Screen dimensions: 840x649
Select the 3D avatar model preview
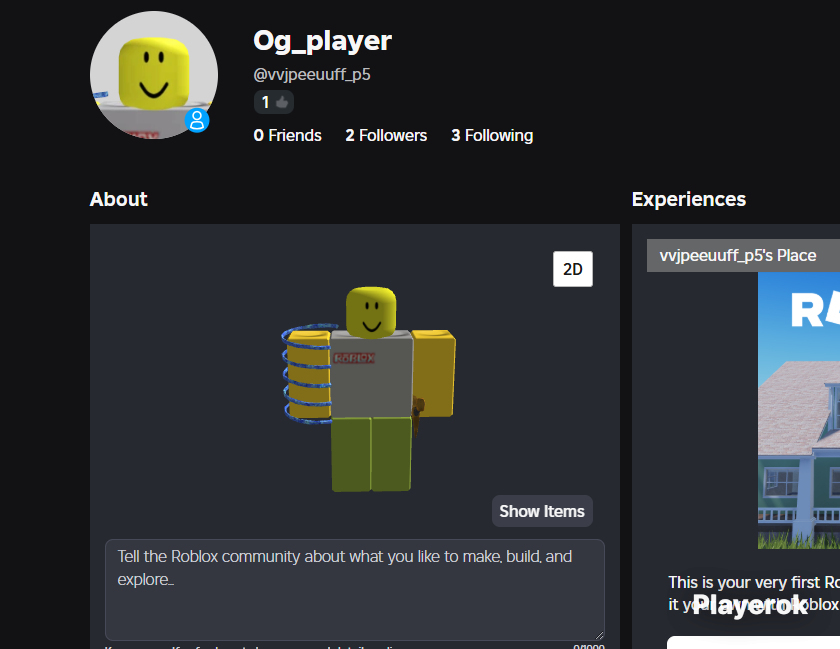(x=369, y=389)
